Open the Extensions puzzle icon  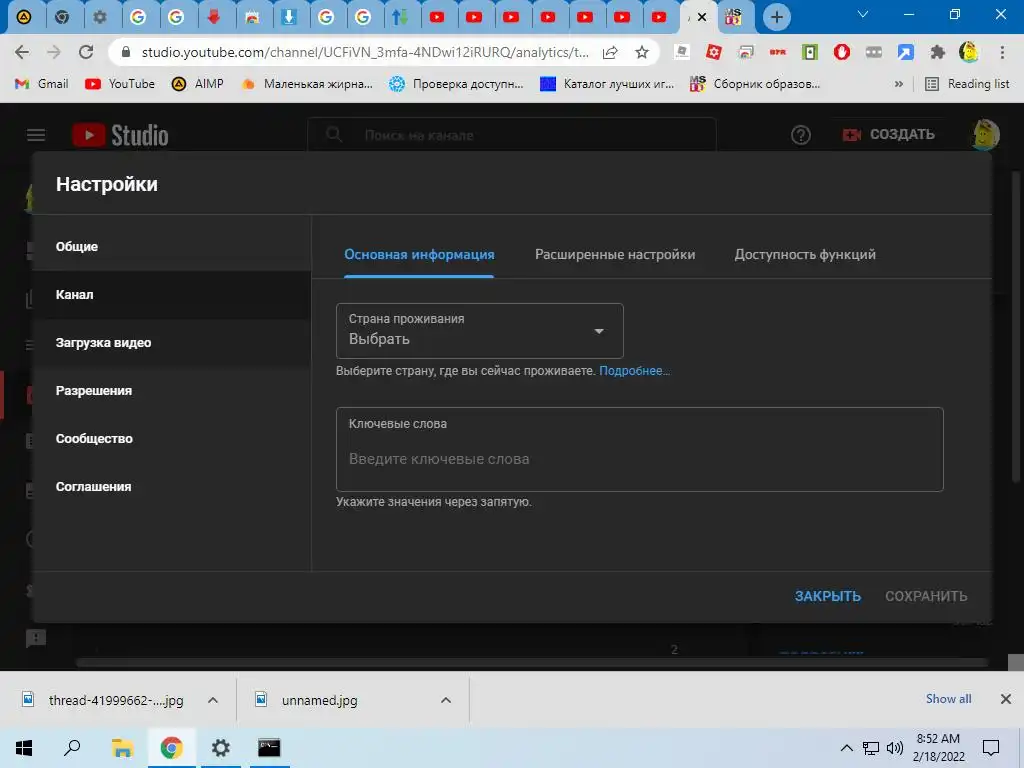pos(938,52)
